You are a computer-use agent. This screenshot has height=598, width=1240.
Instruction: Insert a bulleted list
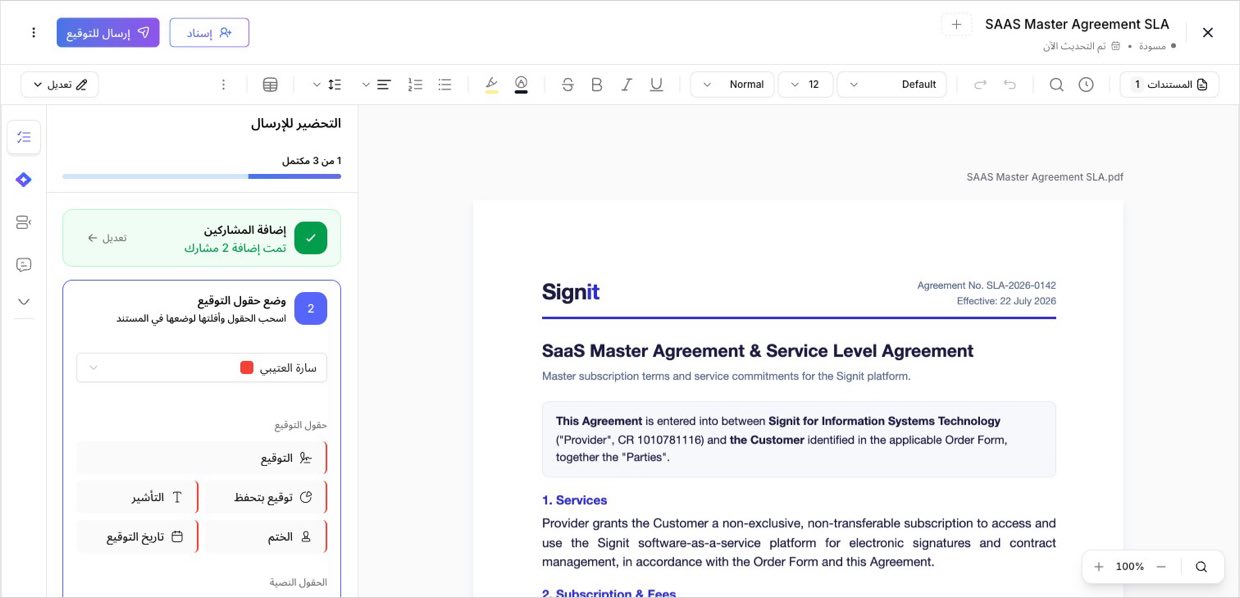tap(445, 85)
